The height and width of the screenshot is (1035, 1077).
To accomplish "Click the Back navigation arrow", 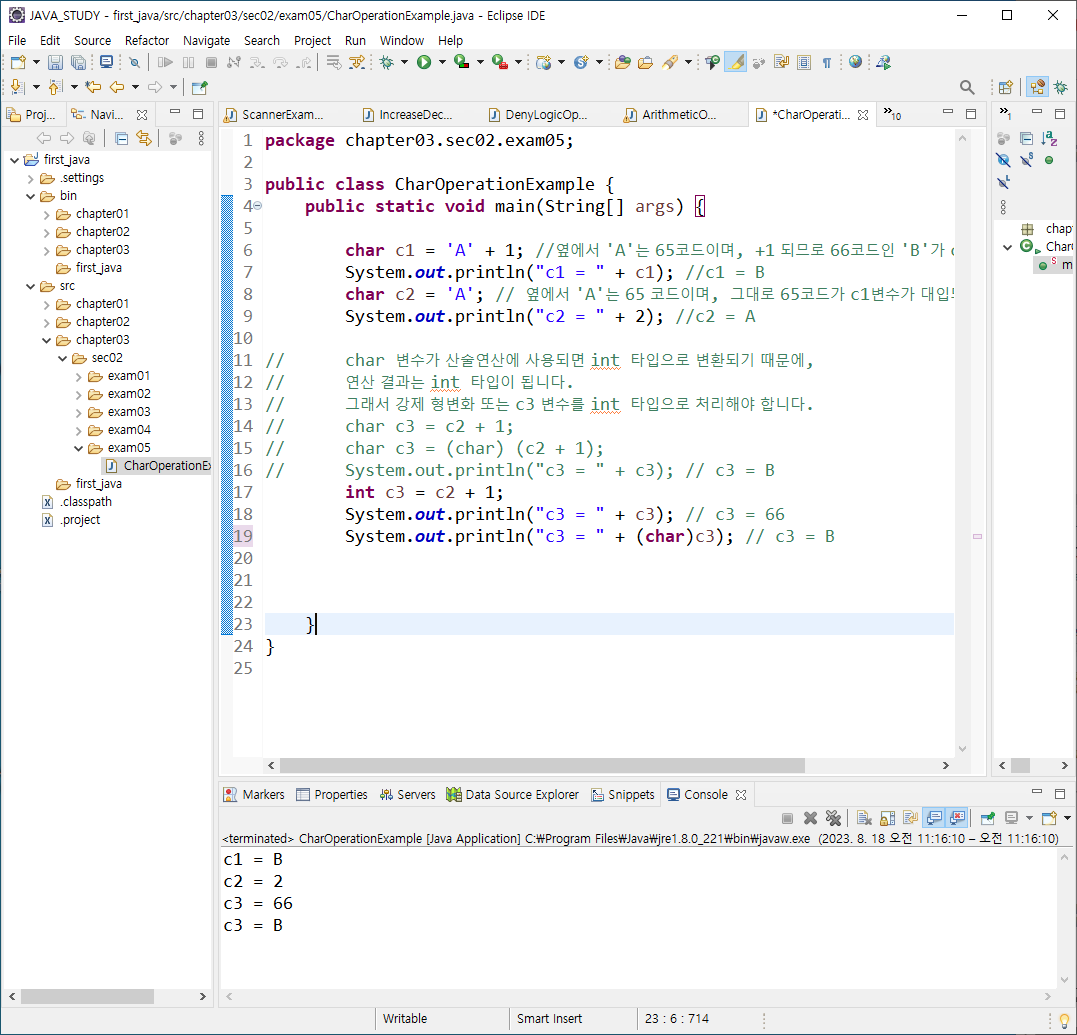I will (117, 87).
